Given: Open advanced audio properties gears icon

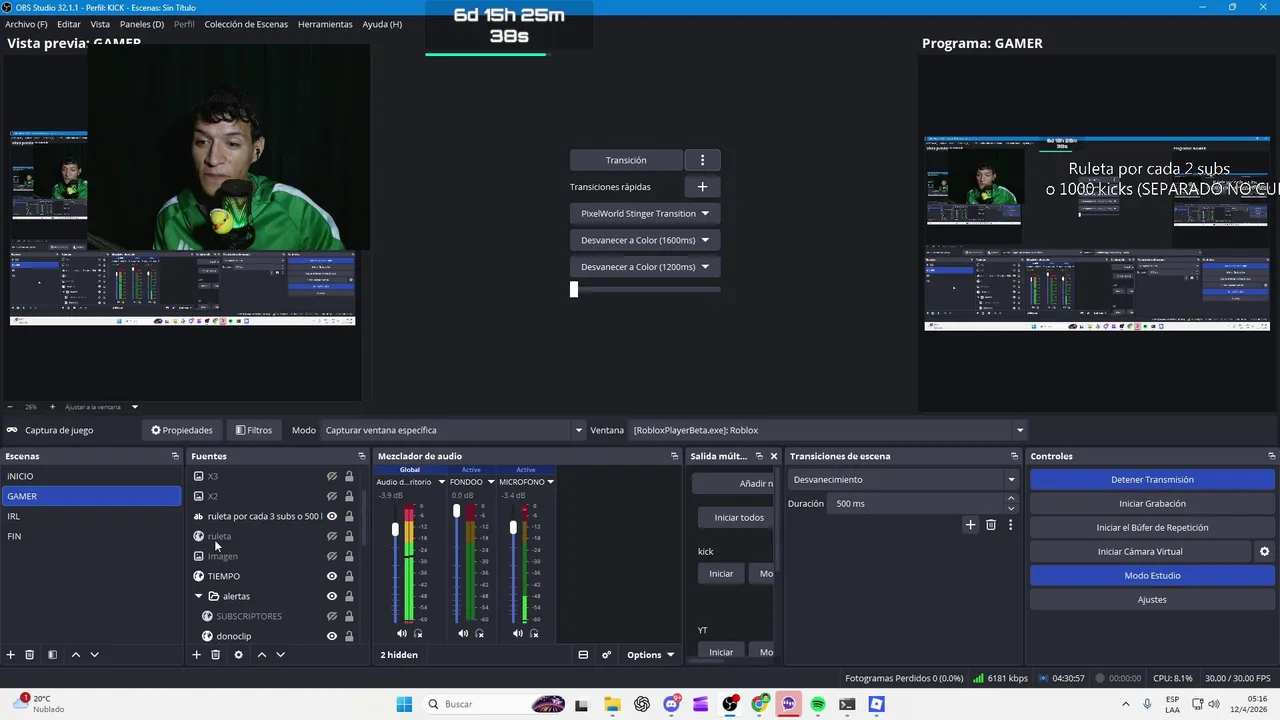Looking at the screenshot, I should pyautogui.click(x=606, y=655).
